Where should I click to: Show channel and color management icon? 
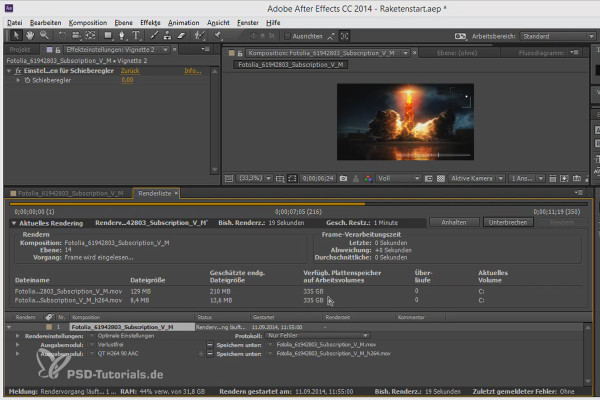tap(368, 178)
